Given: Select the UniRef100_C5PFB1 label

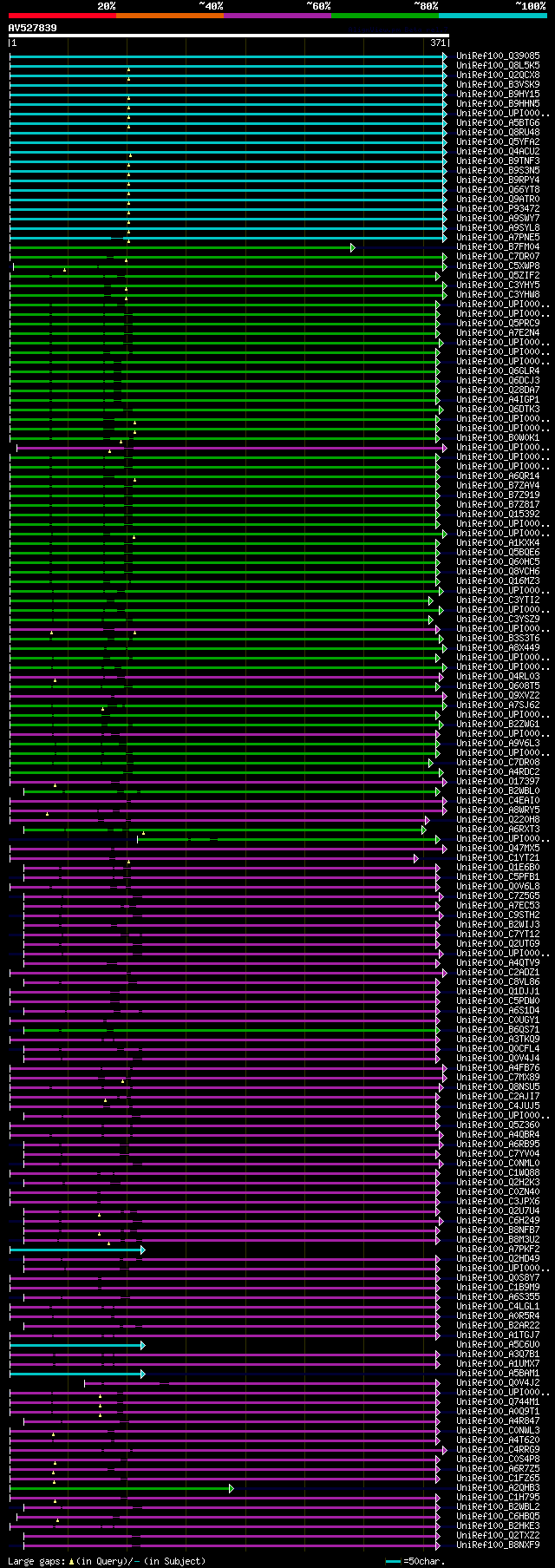Looking at the screenshot, I should (498, 876).
